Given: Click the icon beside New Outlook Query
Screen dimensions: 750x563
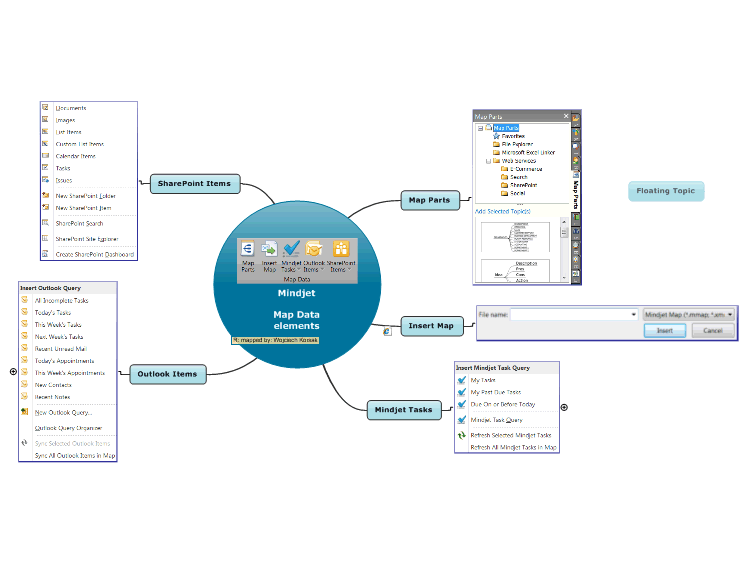Looking at the screenshot, I should 24,411.
